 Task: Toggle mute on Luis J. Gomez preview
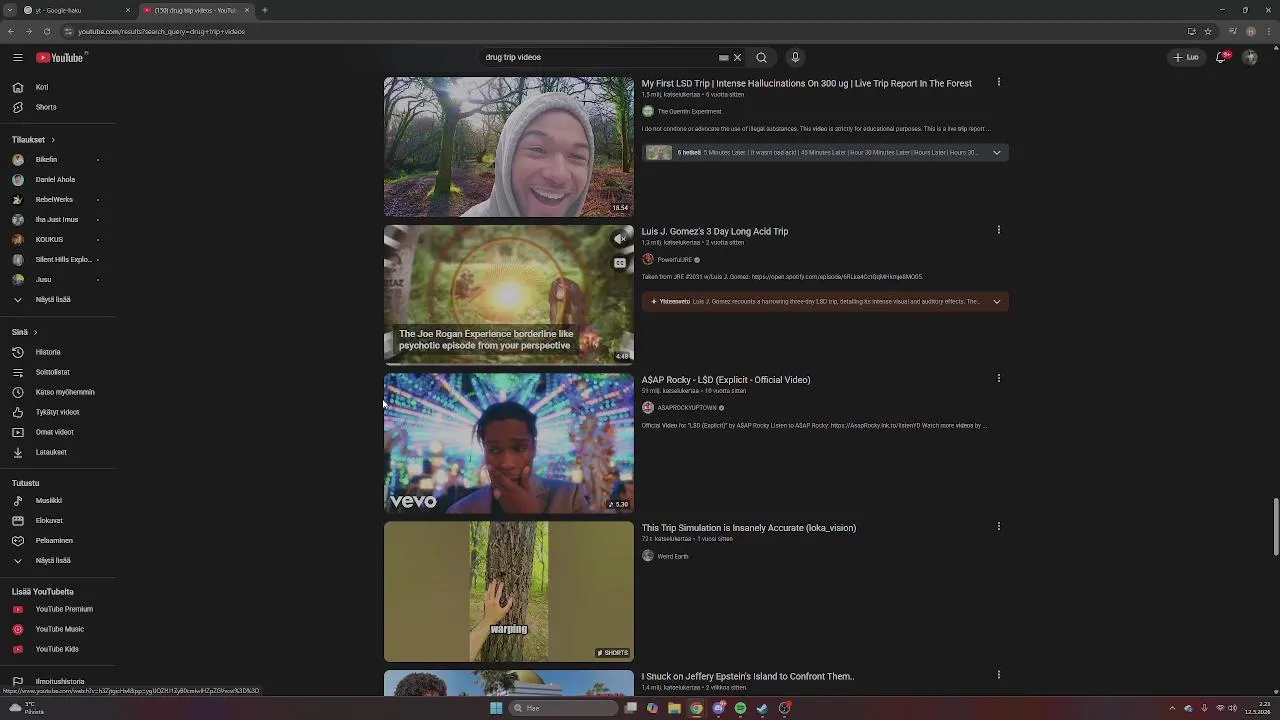[x=620, y=240]
